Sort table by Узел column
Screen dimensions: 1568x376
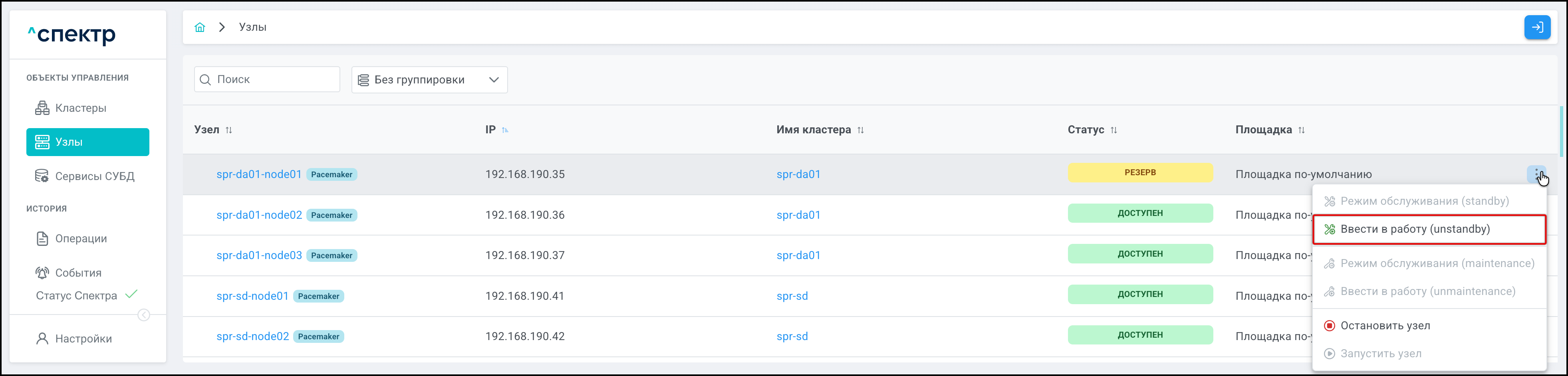point(229,130)
